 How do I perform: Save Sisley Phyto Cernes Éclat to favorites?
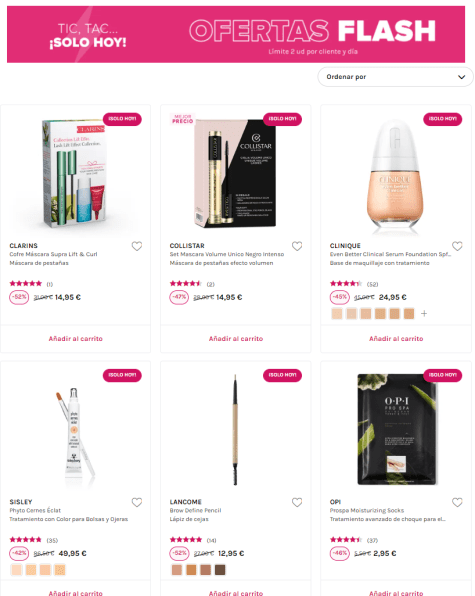[137, 502]
